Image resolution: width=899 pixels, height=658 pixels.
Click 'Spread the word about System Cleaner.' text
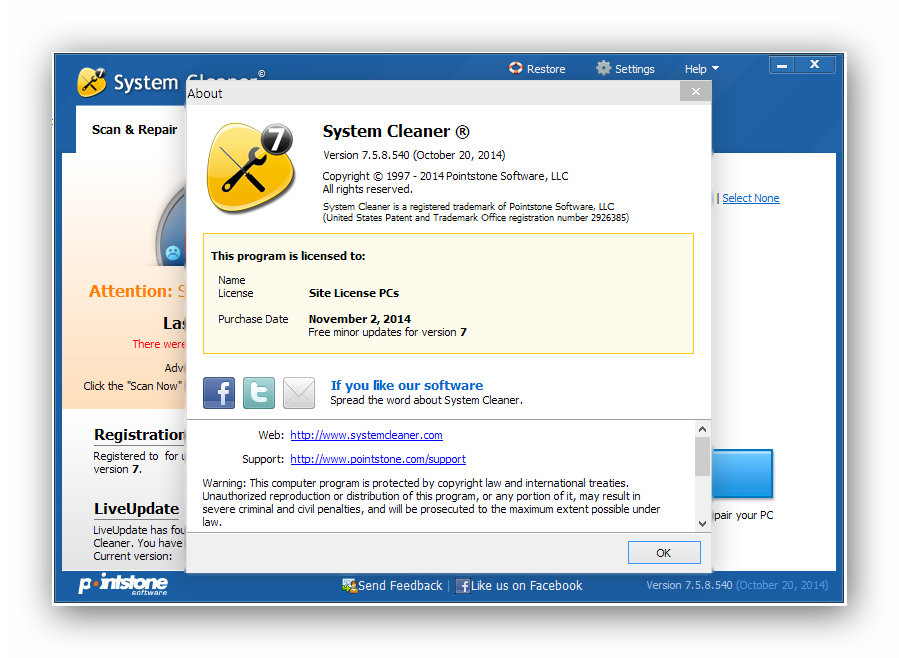tap(427, 400)
